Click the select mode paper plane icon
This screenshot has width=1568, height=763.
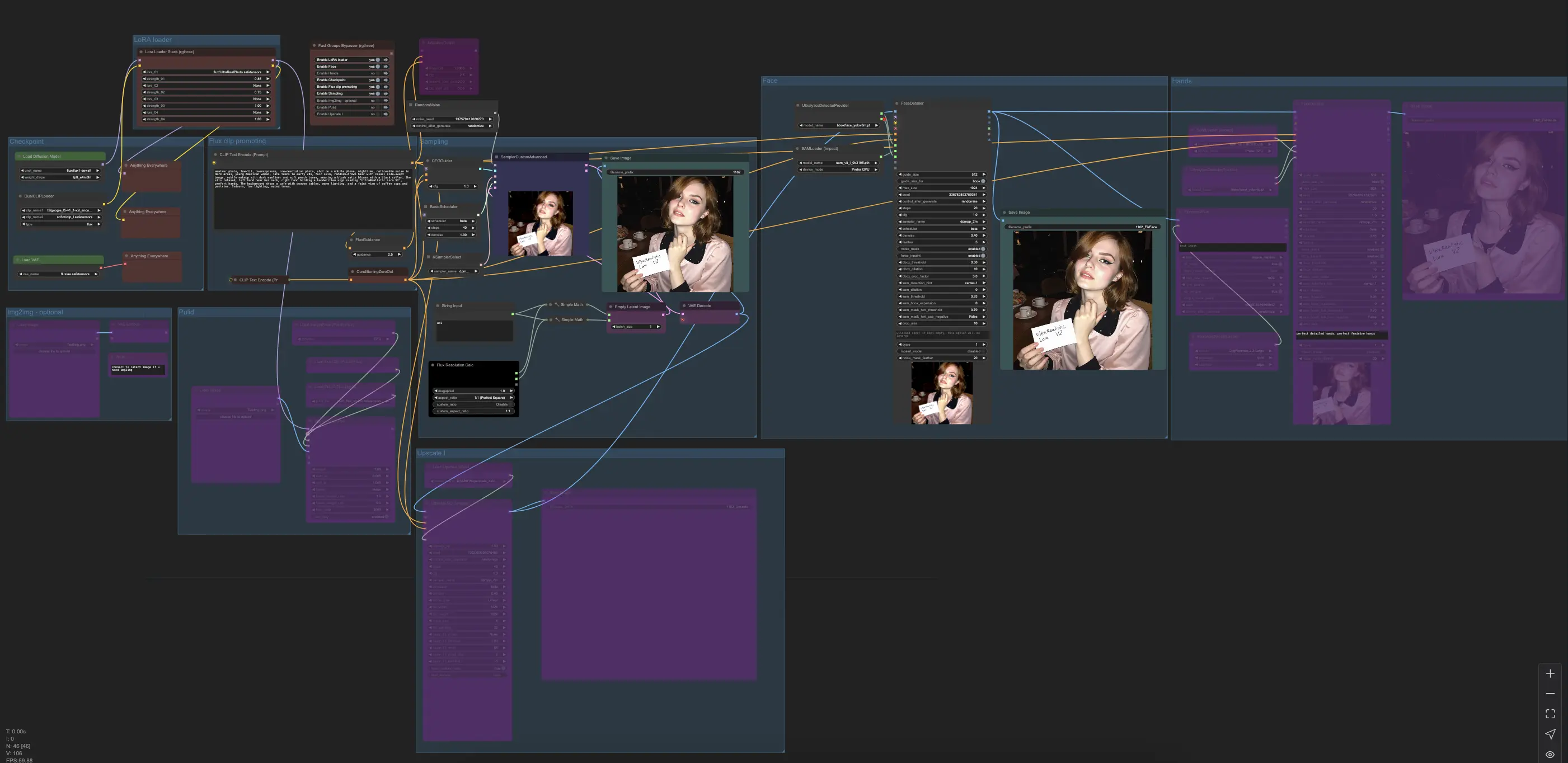click(x=1550, y=734)
